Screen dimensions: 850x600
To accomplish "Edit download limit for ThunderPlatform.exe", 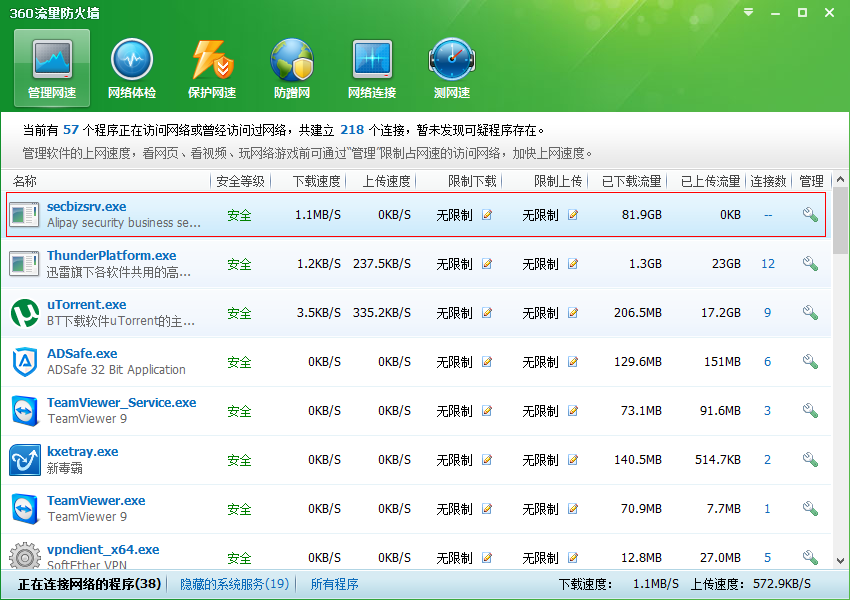I will coord(487,264).
